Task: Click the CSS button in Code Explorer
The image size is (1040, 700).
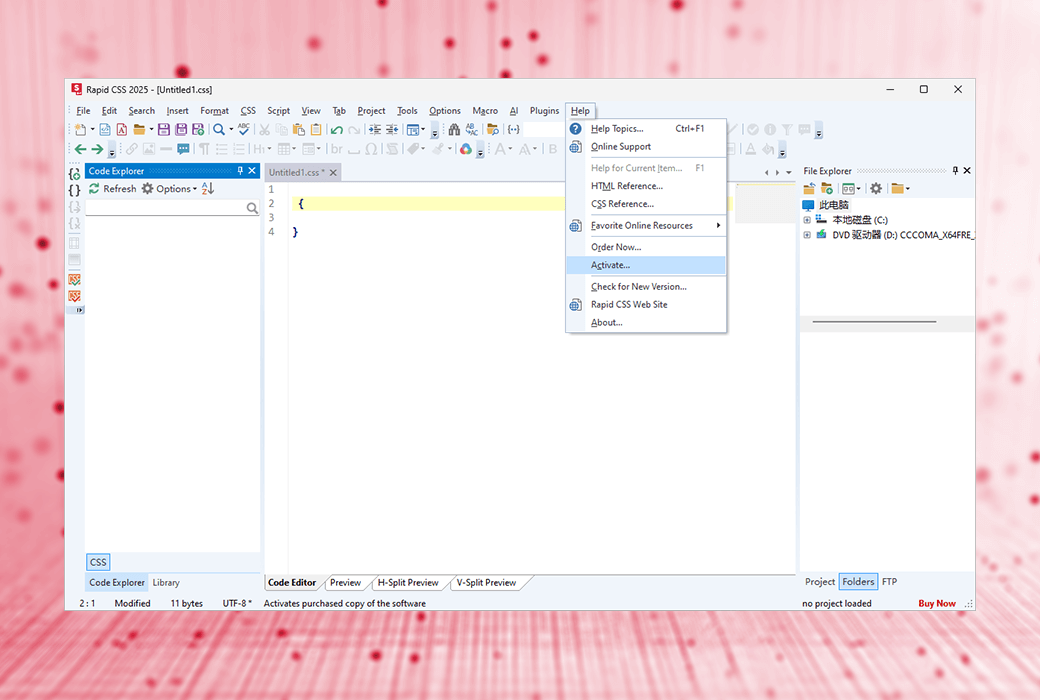Action: [98, 562]
